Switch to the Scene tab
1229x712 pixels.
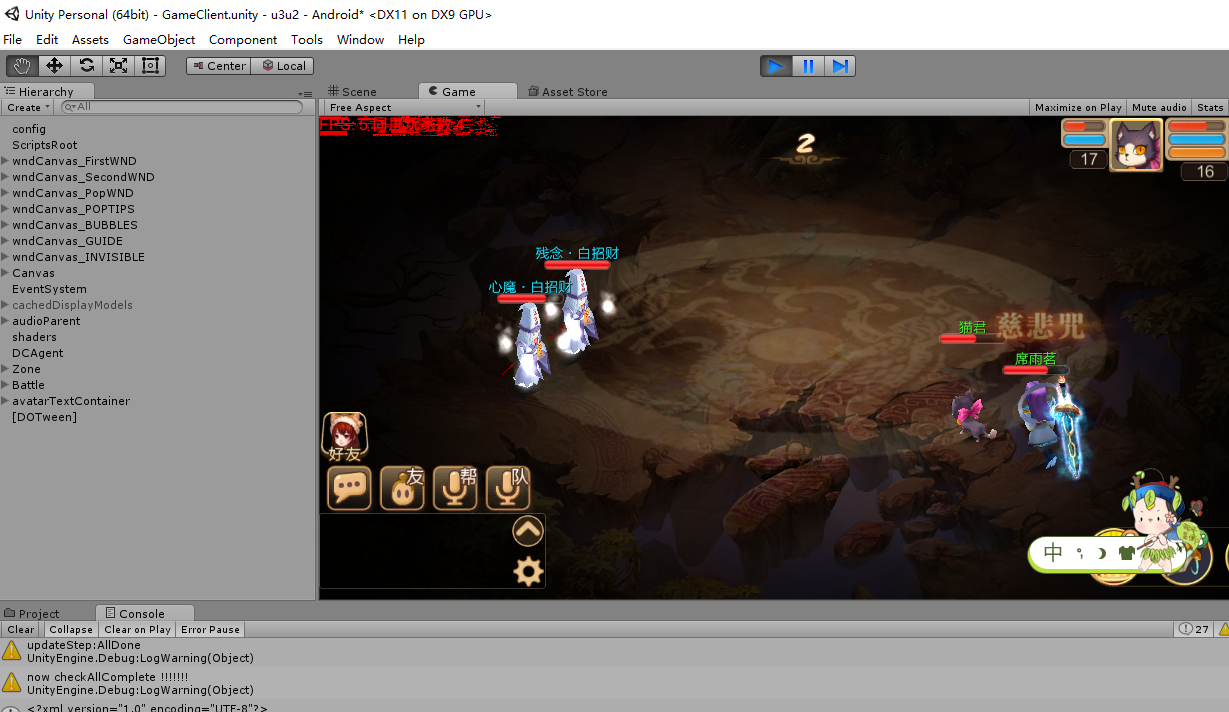[x=352, y=91]
